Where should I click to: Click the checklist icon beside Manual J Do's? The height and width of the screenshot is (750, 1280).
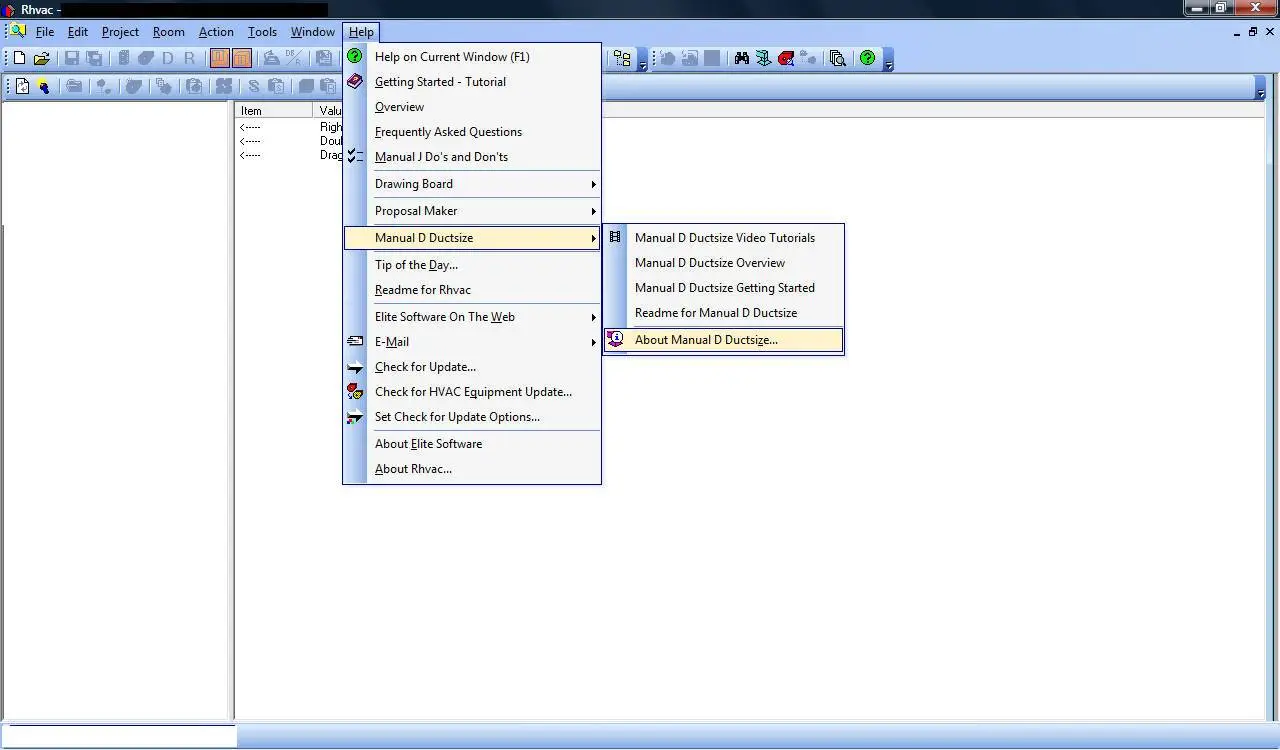(355, 156)
